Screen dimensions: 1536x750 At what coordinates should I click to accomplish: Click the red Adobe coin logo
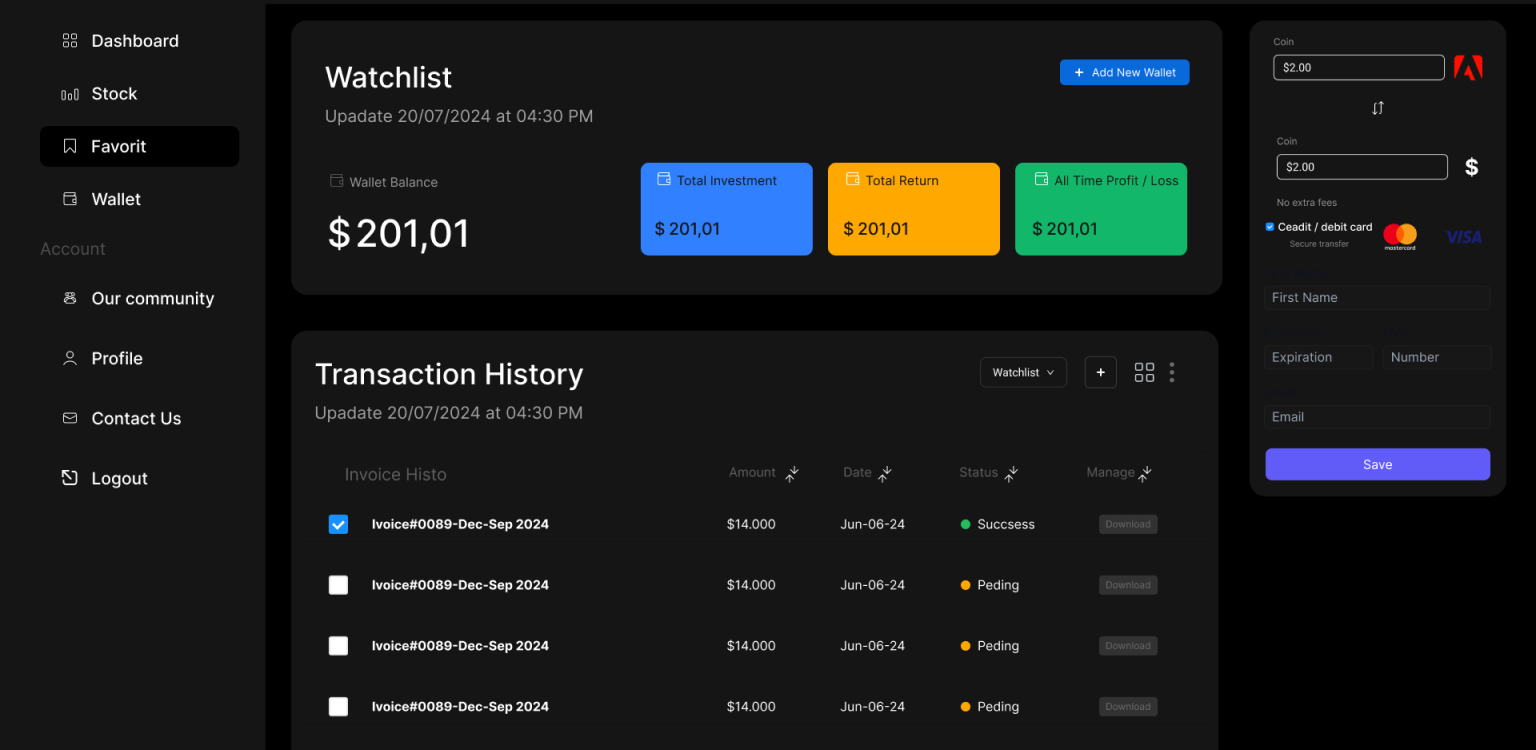[x=1468, y=67]
